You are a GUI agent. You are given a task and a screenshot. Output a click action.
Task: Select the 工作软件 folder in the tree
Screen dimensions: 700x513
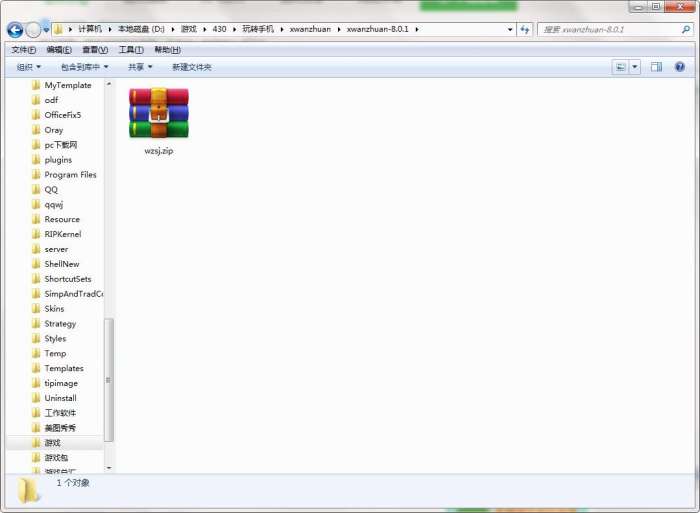click(54, 413)
